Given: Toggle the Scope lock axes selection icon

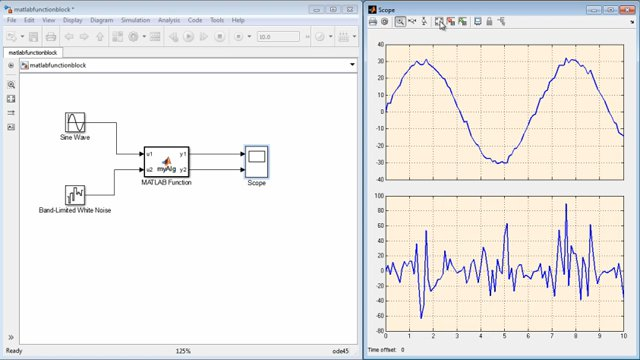Looking at the screenshot, I should point(489,22).
